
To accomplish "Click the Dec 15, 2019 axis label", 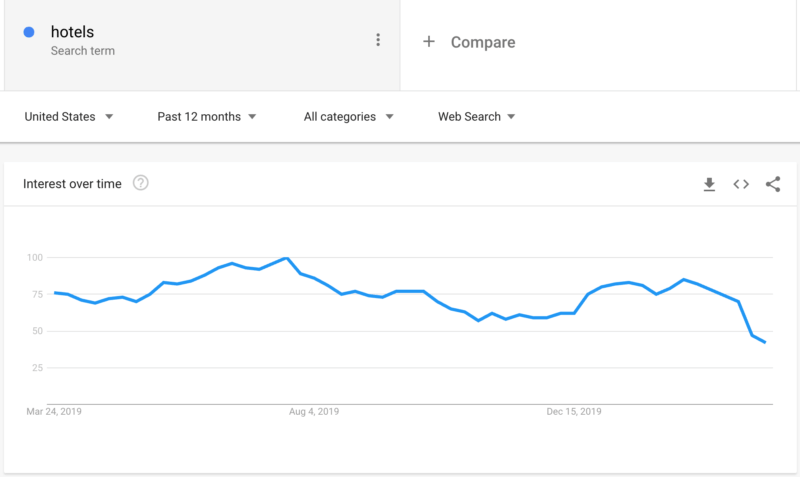I will point(574,411).
